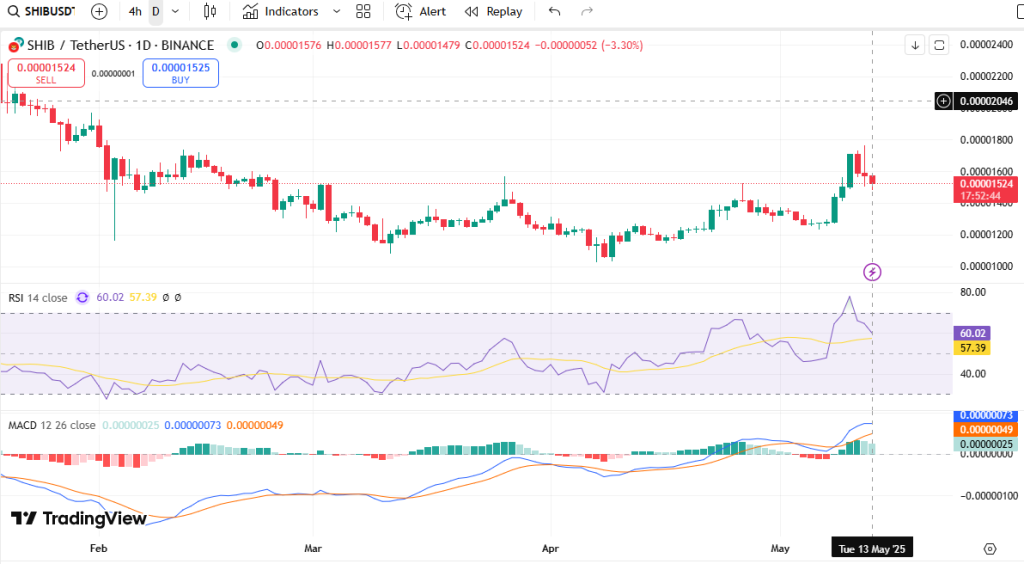Undo the last chart action

pos(554,11)
